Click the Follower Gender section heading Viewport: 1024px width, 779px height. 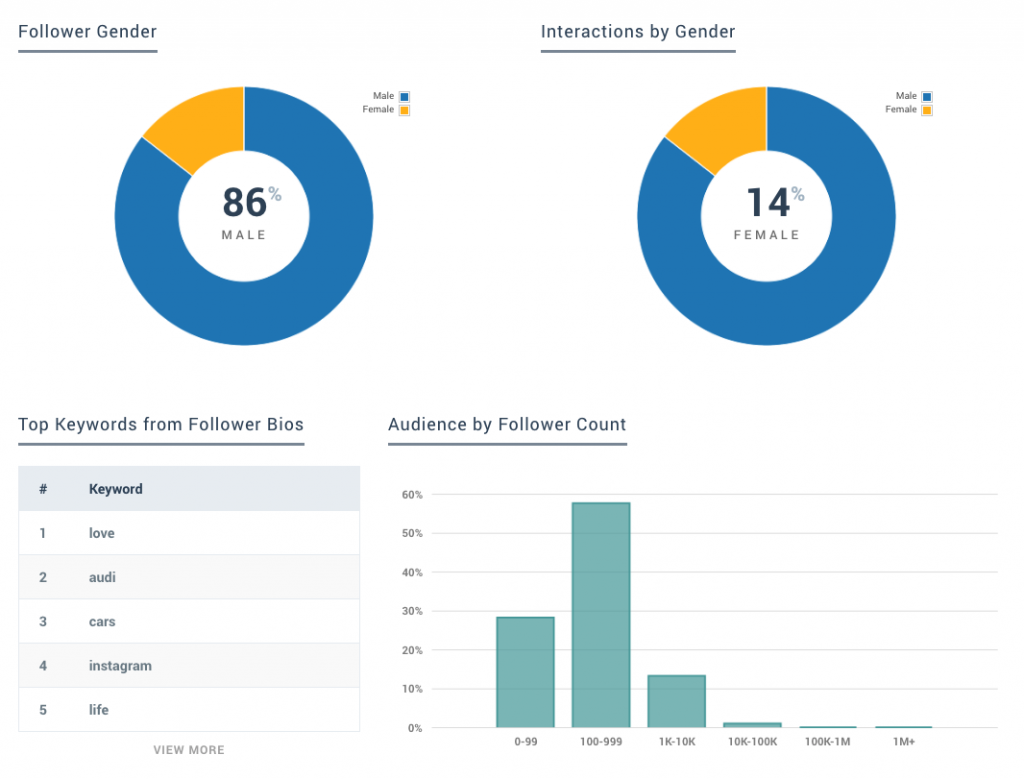(x=88, y=31)
